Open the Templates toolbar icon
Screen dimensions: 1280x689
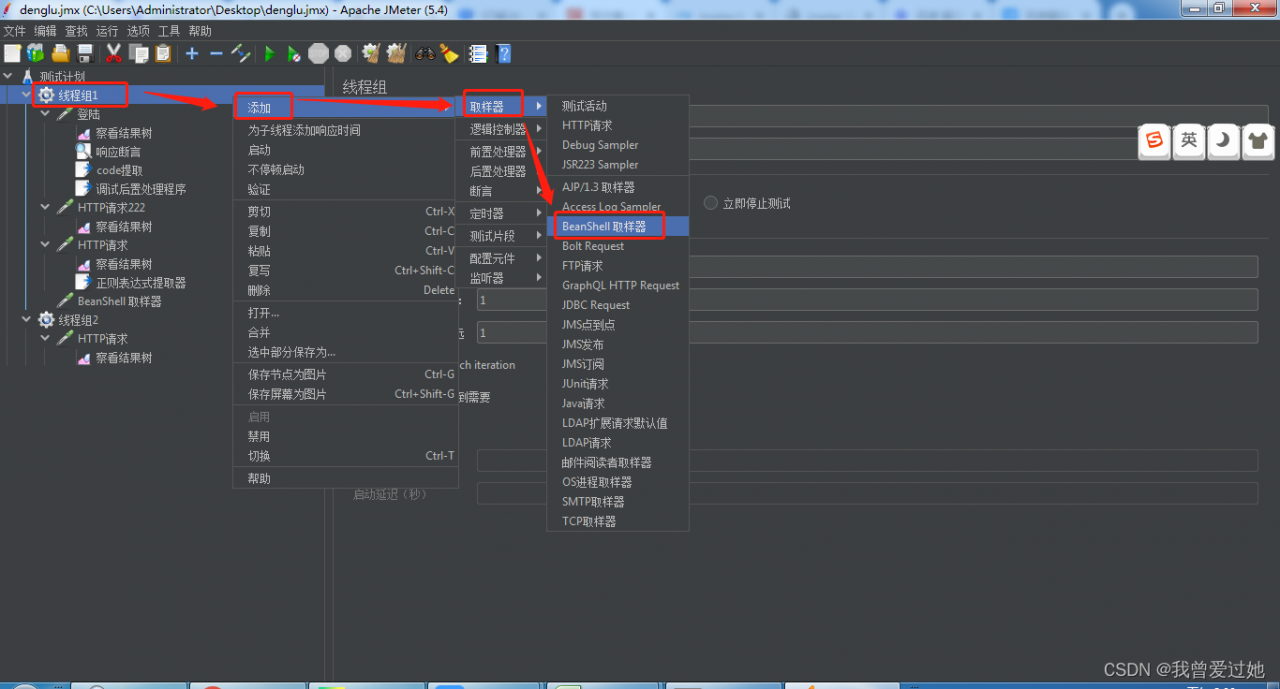pyautogui.click(x=36, y=53)
